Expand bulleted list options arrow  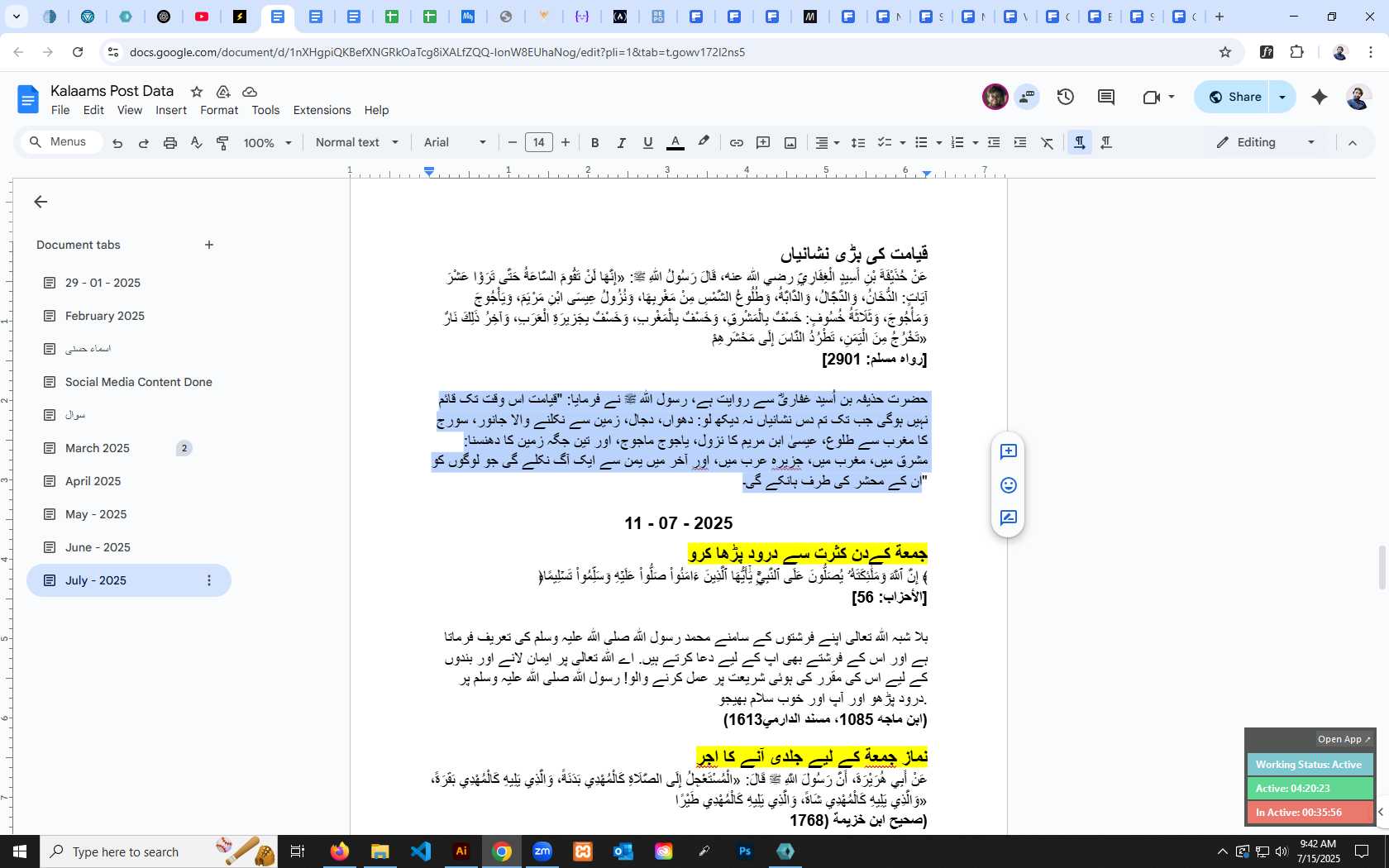(x=938, y=143)
